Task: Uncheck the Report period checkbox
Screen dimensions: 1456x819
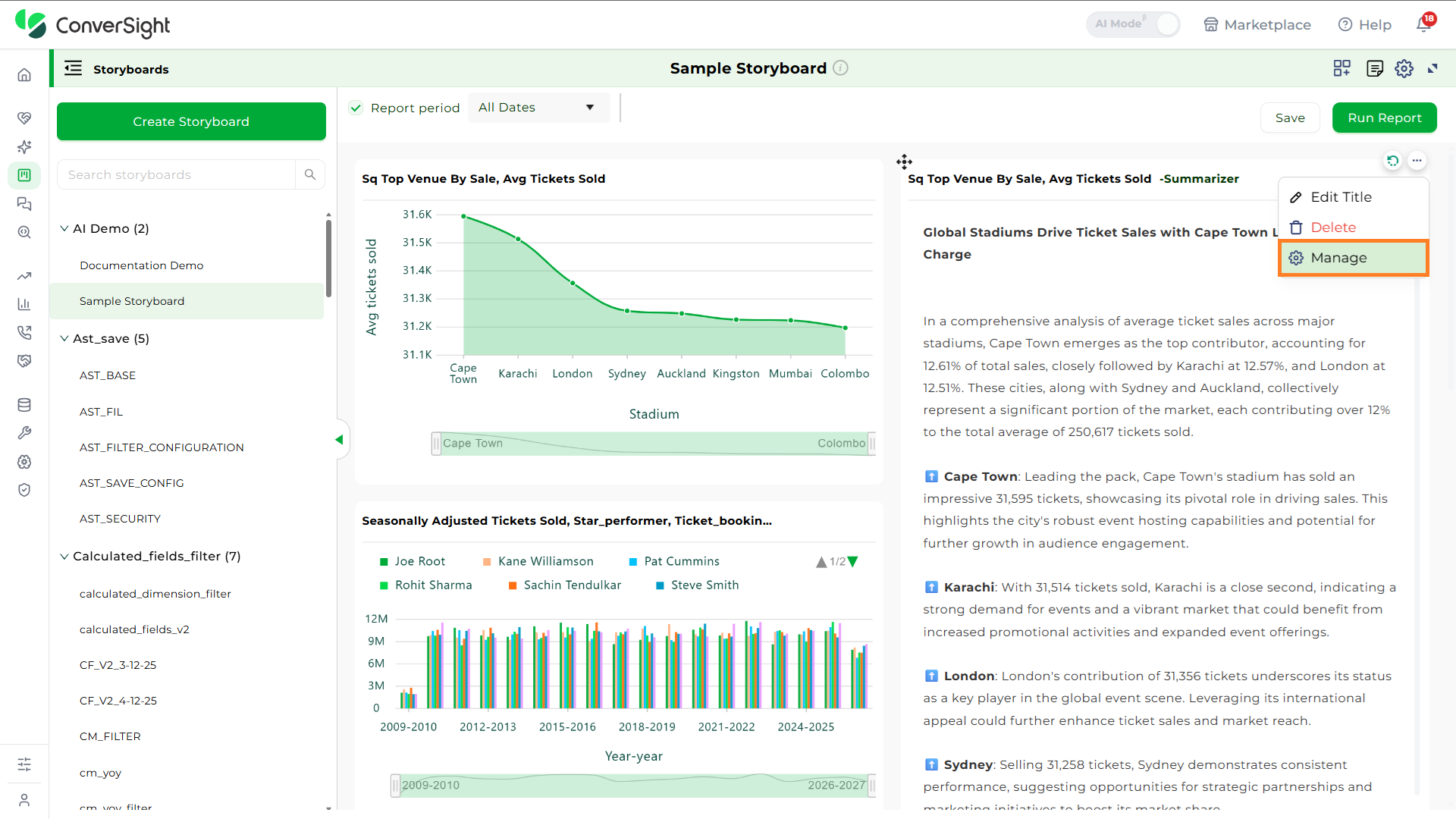Action: click(356, 108)
